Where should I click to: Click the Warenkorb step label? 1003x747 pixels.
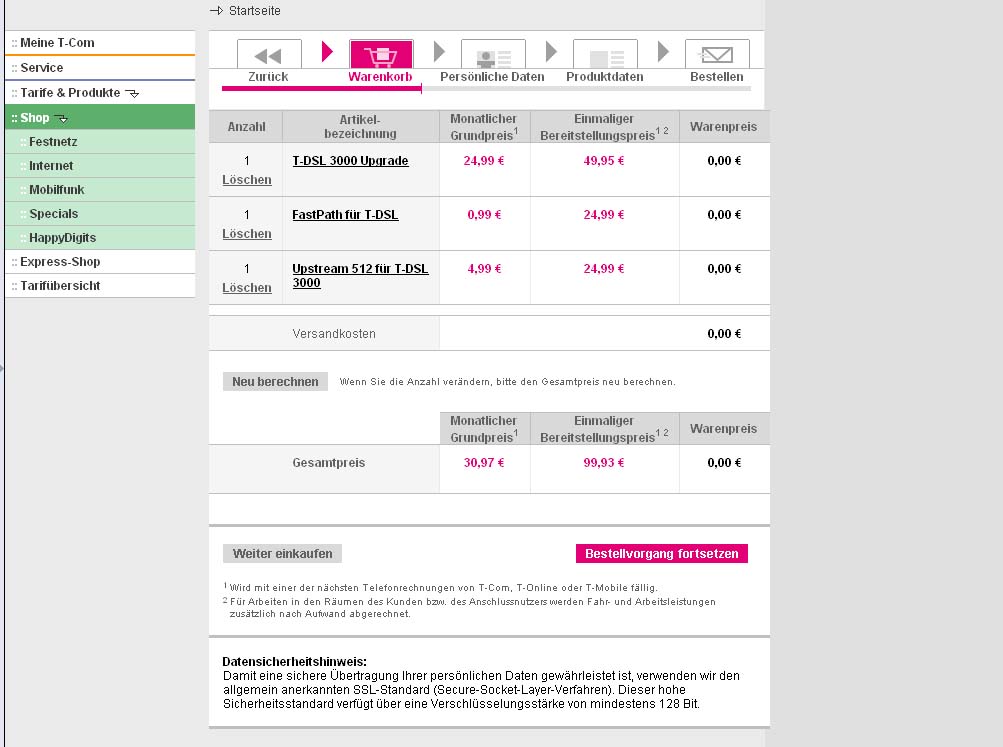[380, 77]
